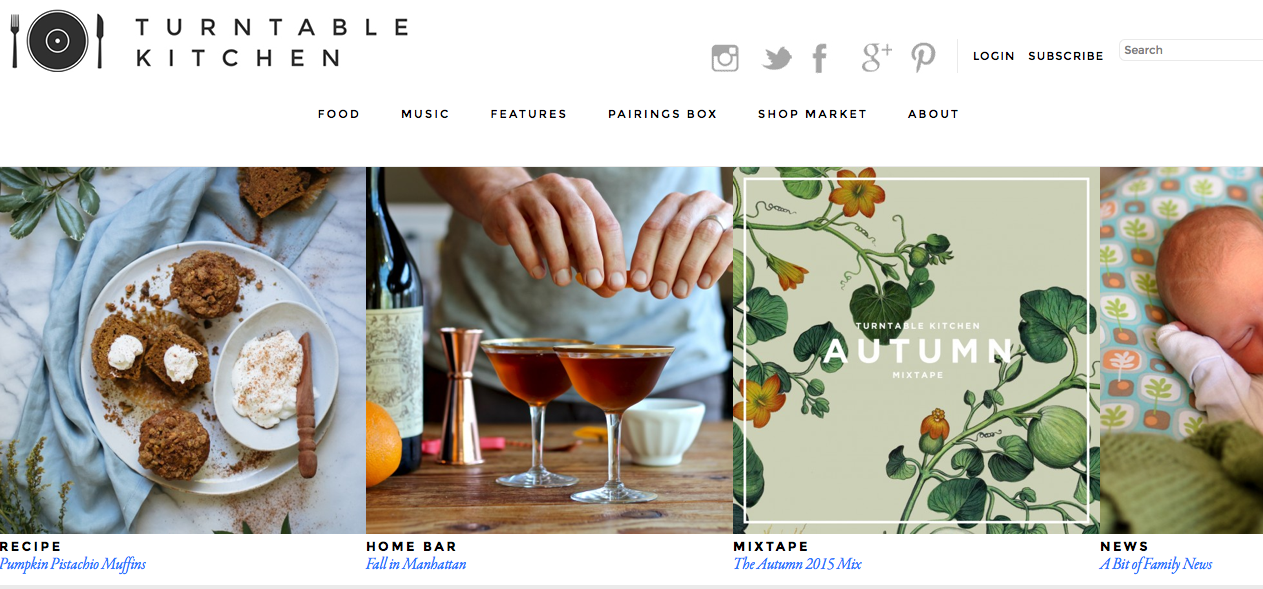Focus the Search input field
1263x589 pixels.
1192,50
